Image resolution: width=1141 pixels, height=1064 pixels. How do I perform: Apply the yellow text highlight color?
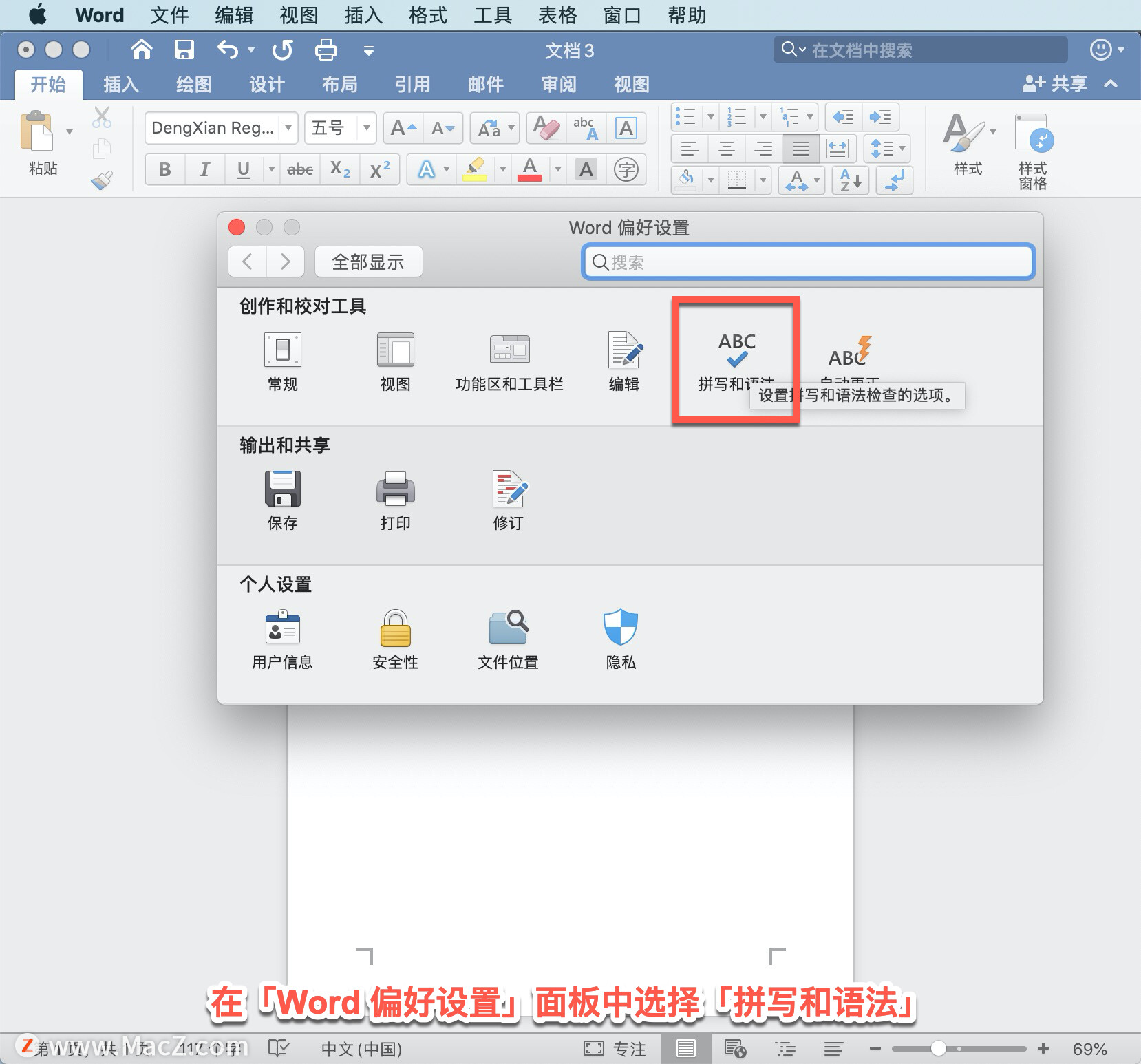475,169
